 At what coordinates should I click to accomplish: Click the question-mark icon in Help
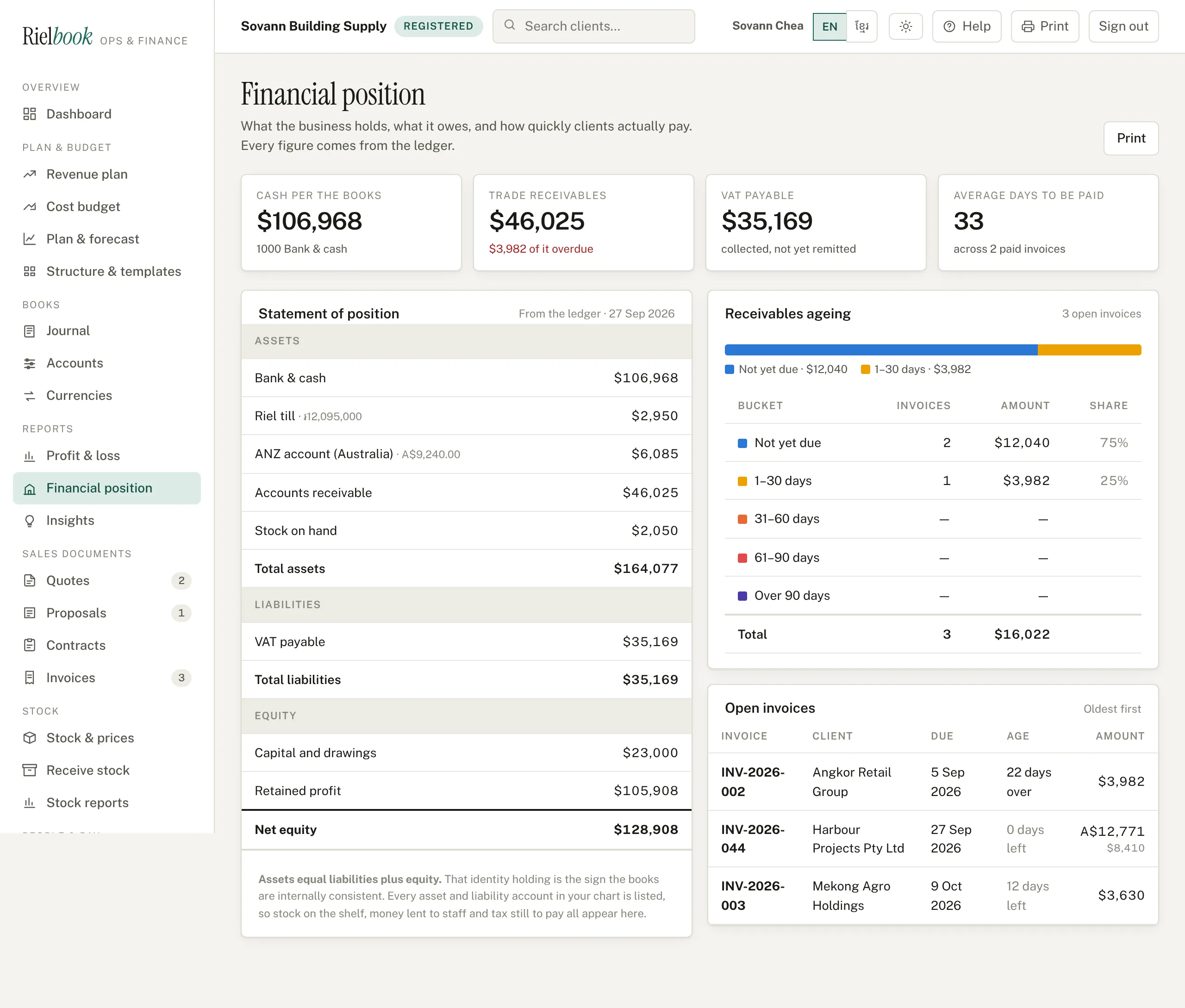coord(949,26)
